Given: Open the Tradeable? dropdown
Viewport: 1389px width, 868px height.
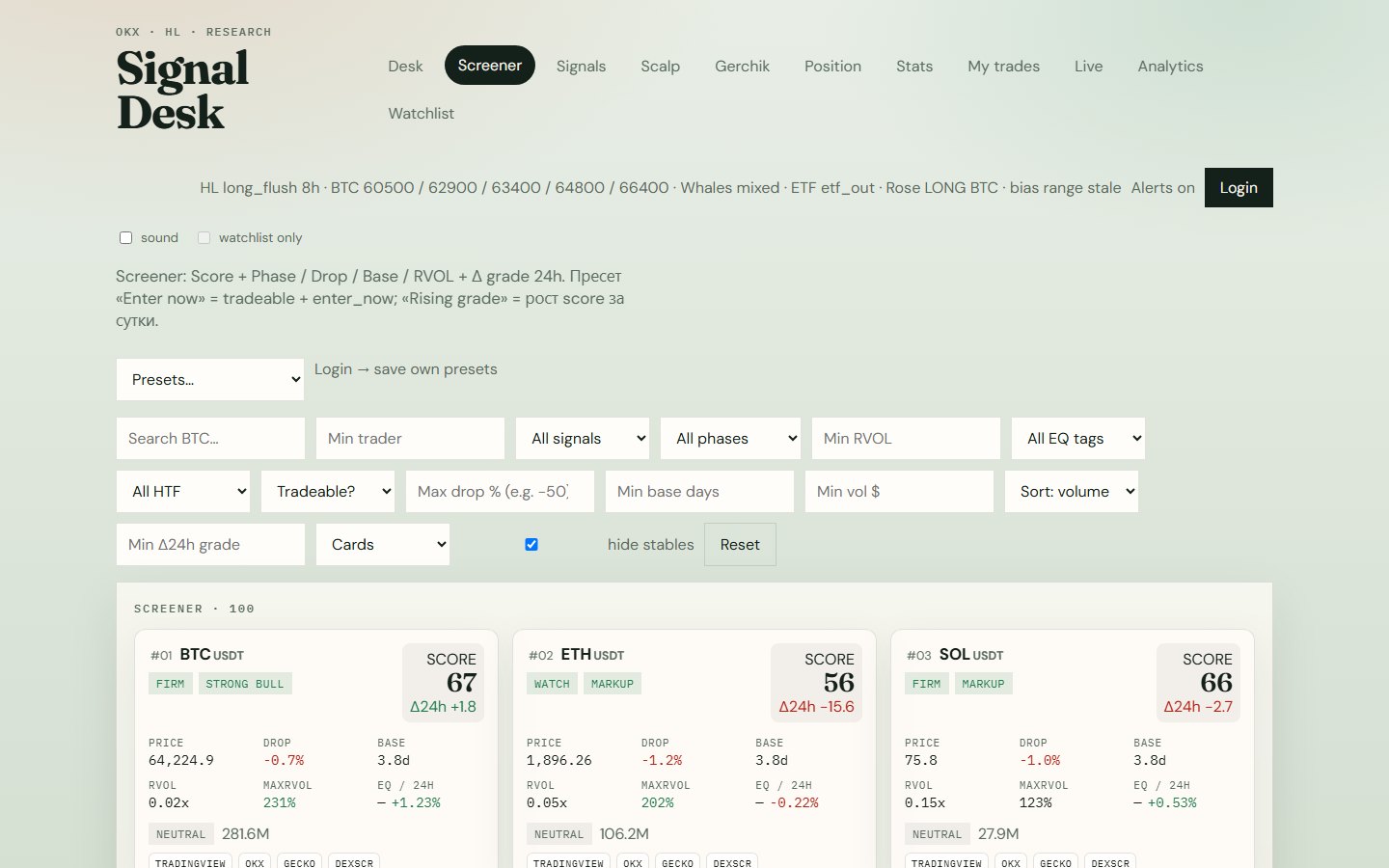Looking at the screenshot, I should 328,492.
